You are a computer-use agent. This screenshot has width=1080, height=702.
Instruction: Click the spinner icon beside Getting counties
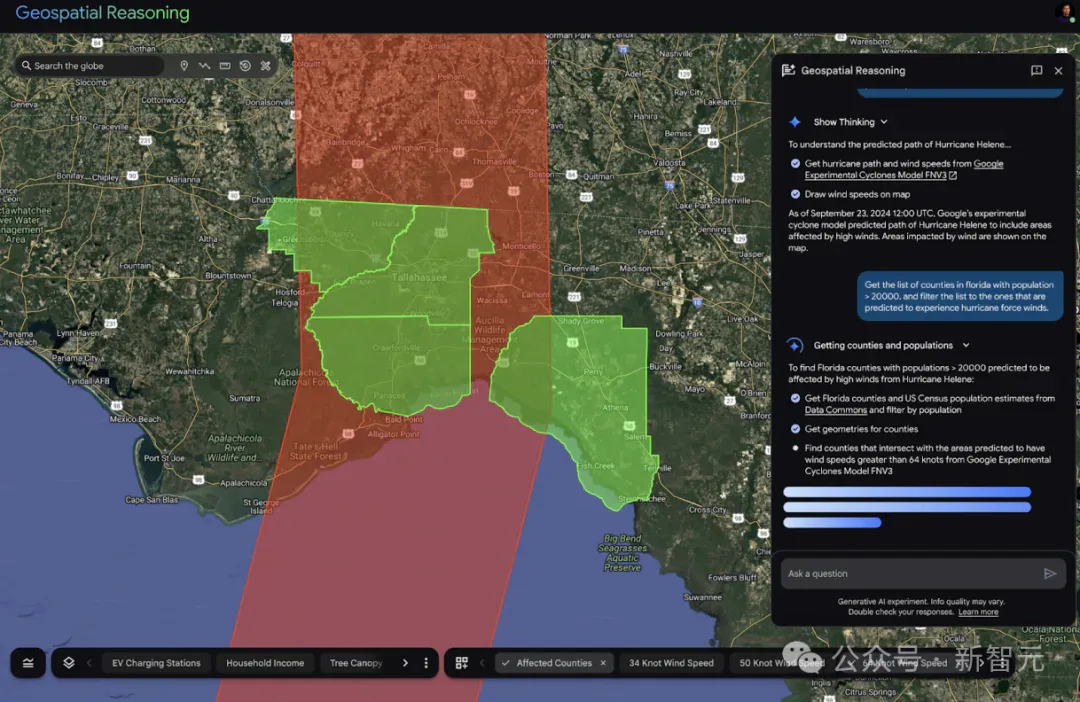[795, 345]
